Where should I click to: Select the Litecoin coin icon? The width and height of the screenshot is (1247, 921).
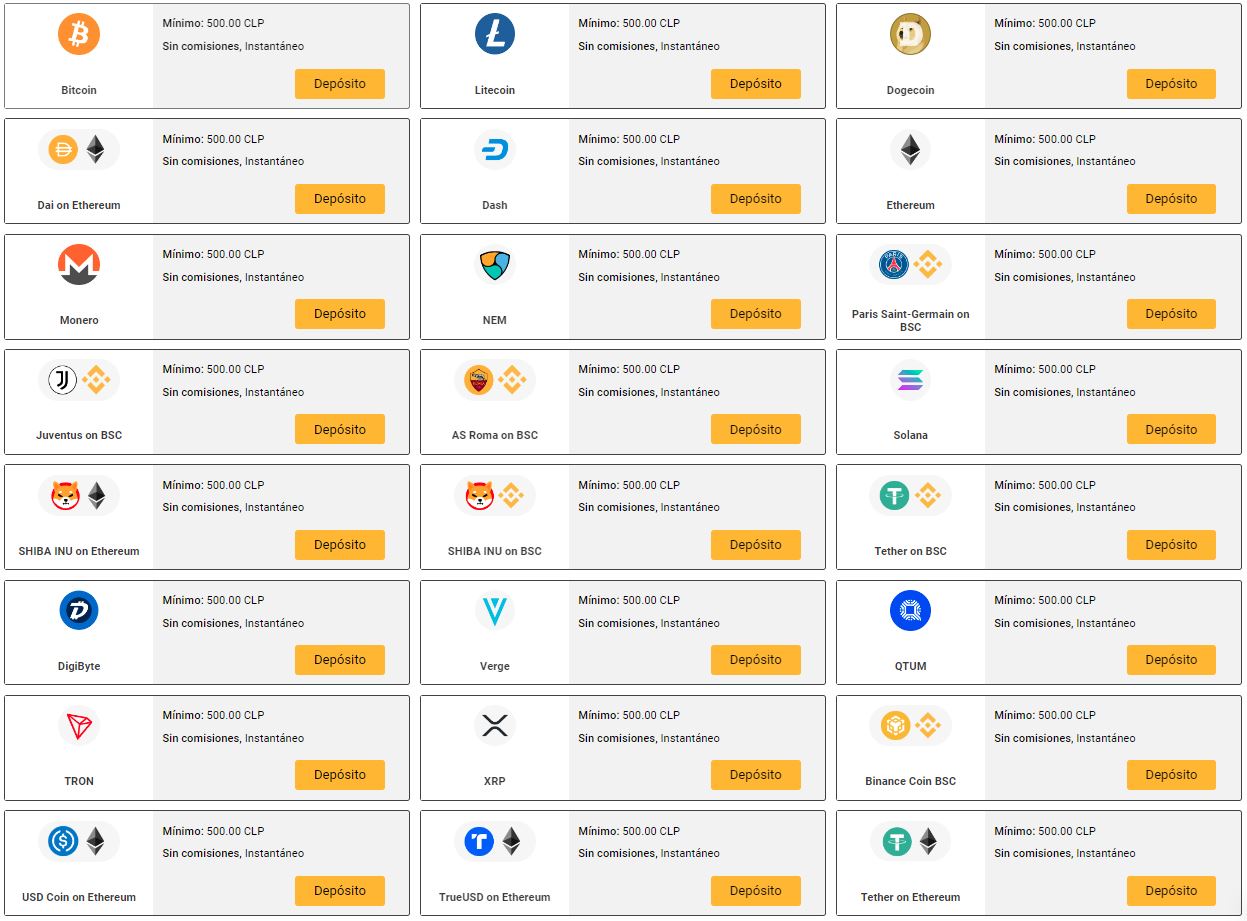tap(494, 34)
